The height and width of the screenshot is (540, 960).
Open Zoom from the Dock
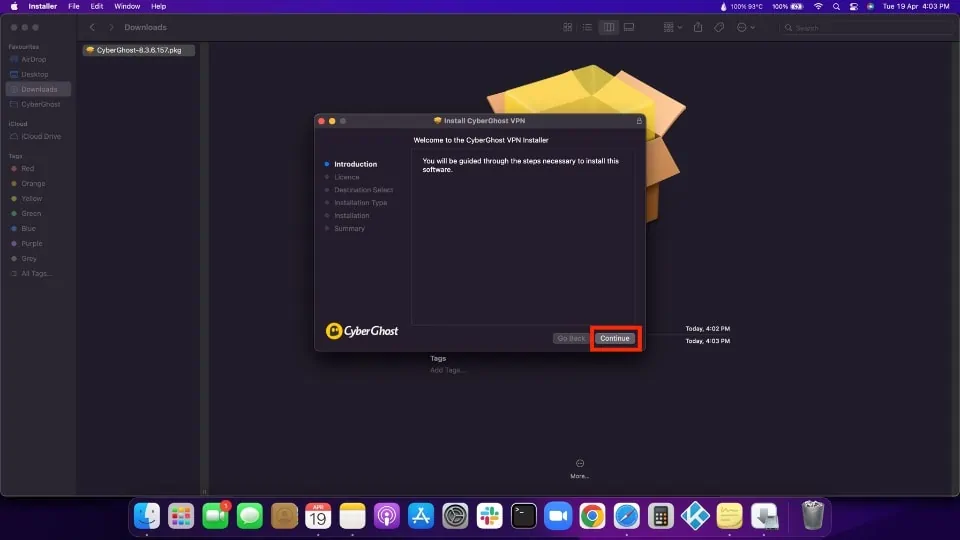pyautogui.click(x=558, y=516)
